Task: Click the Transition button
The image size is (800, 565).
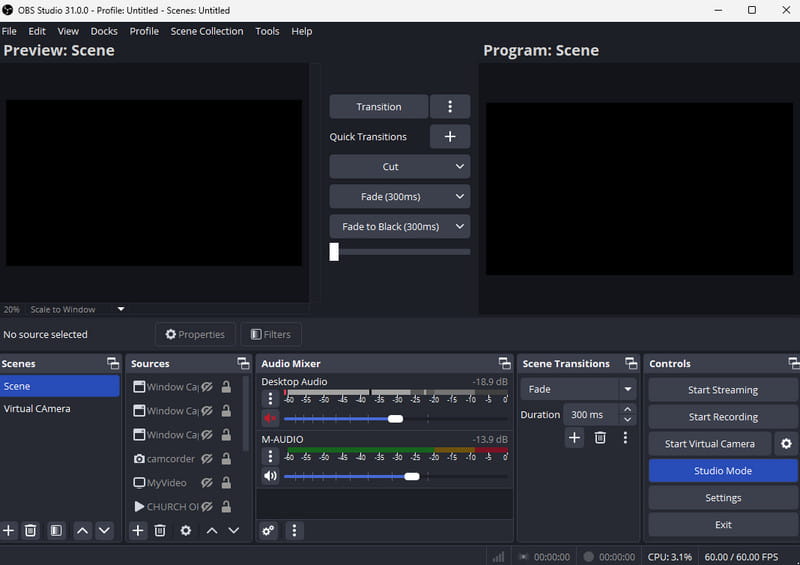Action: tap(379, 106)
